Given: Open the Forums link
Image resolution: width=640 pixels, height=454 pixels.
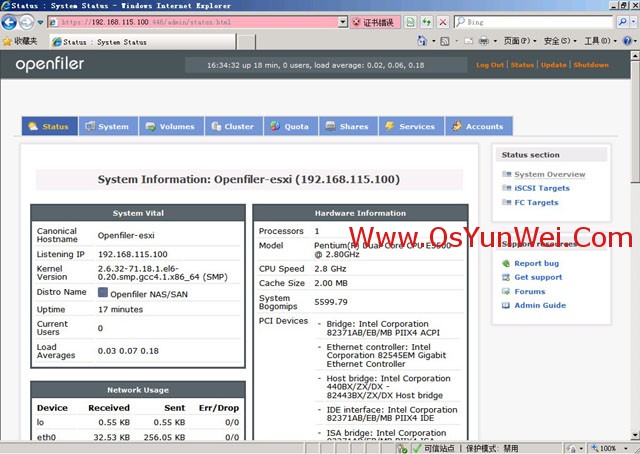Looking at the screenshot, I should (x=529, y=292).
